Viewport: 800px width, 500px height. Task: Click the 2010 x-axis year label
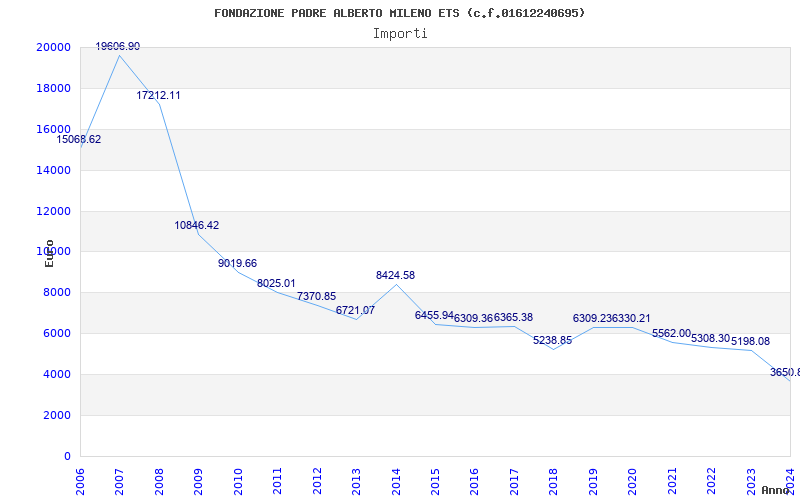[238, 481]
